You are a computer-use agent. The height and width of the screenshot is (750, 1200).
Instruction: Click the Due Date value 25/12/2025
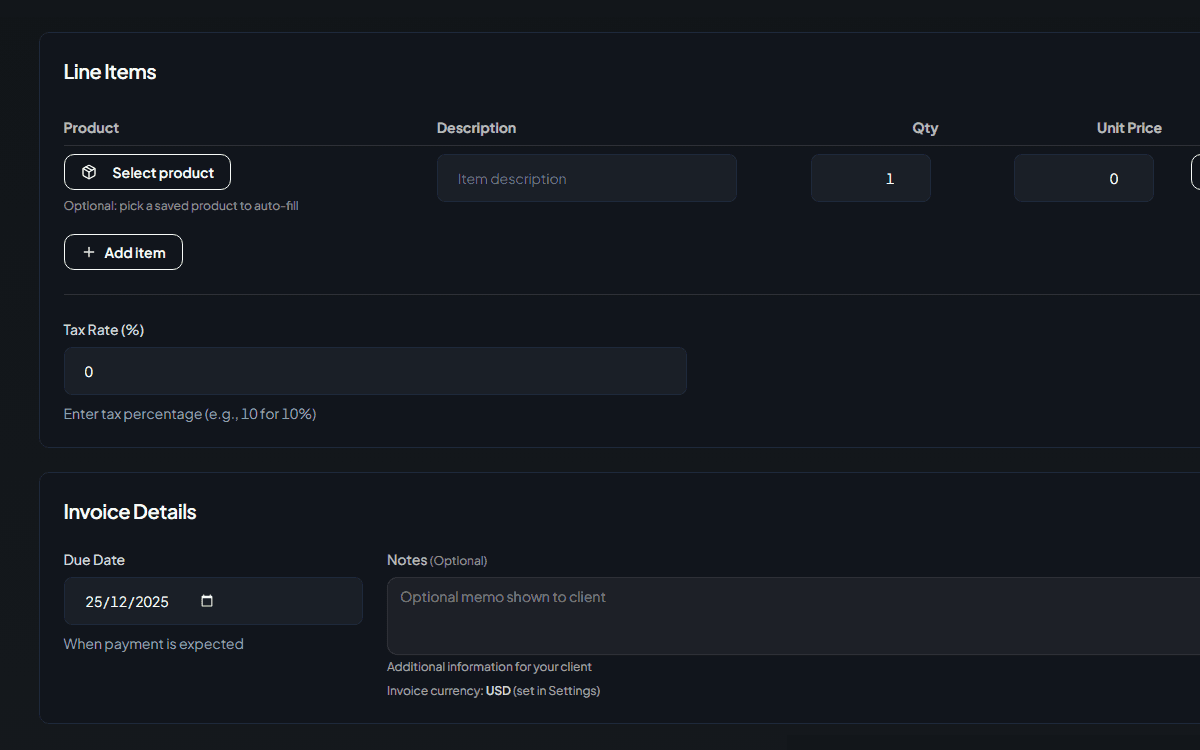click(x=125, y=600)
